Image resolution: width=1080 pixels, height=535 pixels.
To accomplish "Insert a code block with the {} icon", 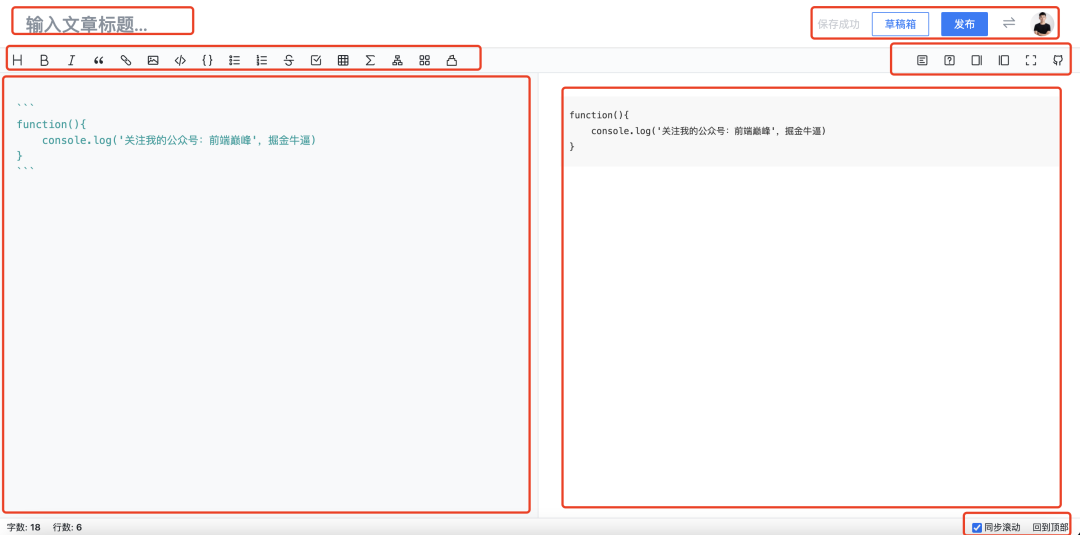I will pos(207,61).
